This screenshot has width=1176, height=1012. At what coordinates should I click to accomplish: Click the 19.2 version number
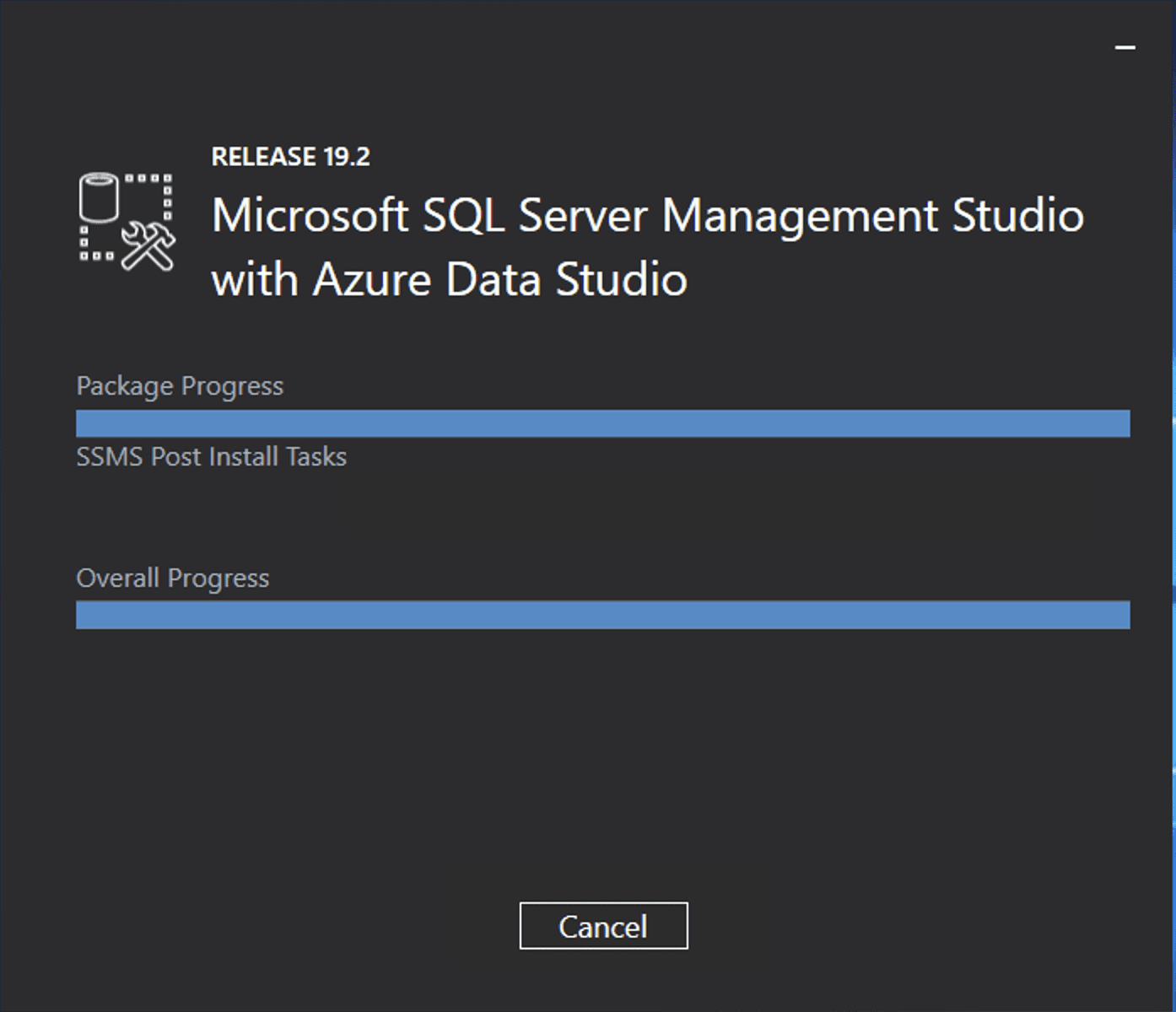point(347,157)
